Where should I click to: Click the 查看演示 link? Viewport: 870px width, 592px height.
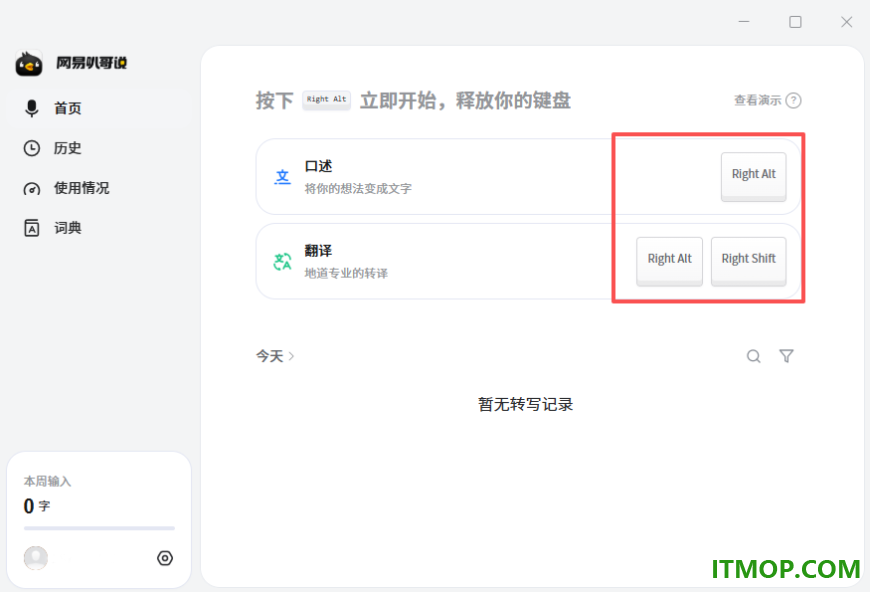point(757,100)
